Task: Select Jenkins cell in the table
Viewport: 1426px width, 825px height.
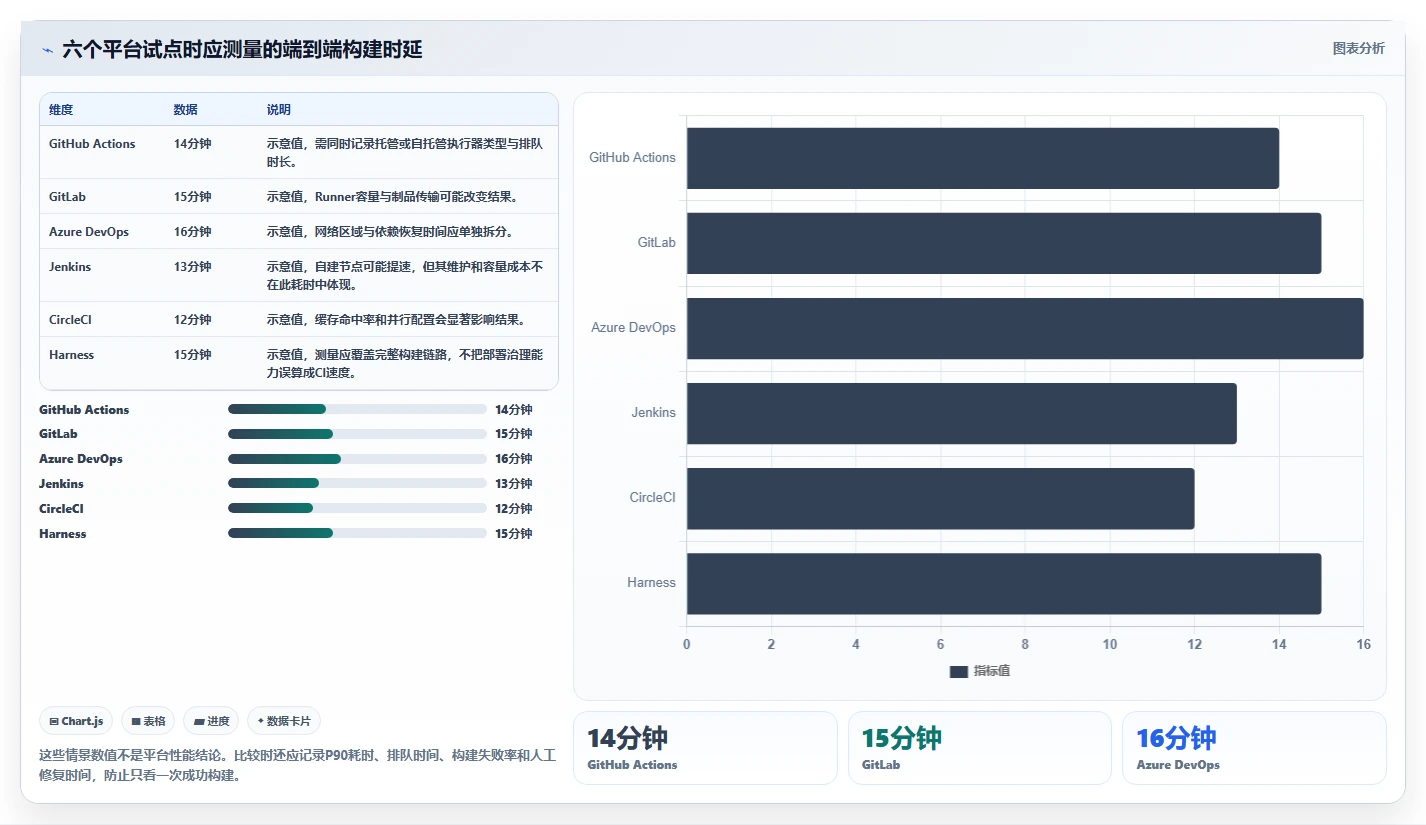Action: pos(70,267)
